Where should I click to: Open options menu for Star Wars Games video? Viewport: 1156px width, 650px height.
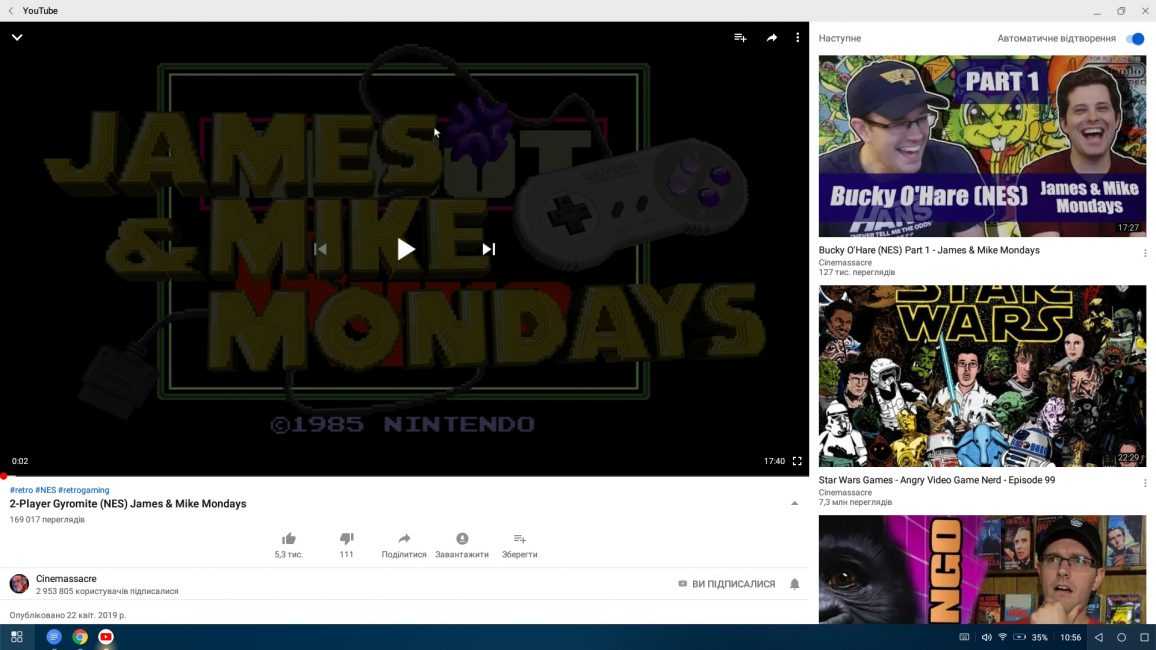click(x=1145, y=483)
